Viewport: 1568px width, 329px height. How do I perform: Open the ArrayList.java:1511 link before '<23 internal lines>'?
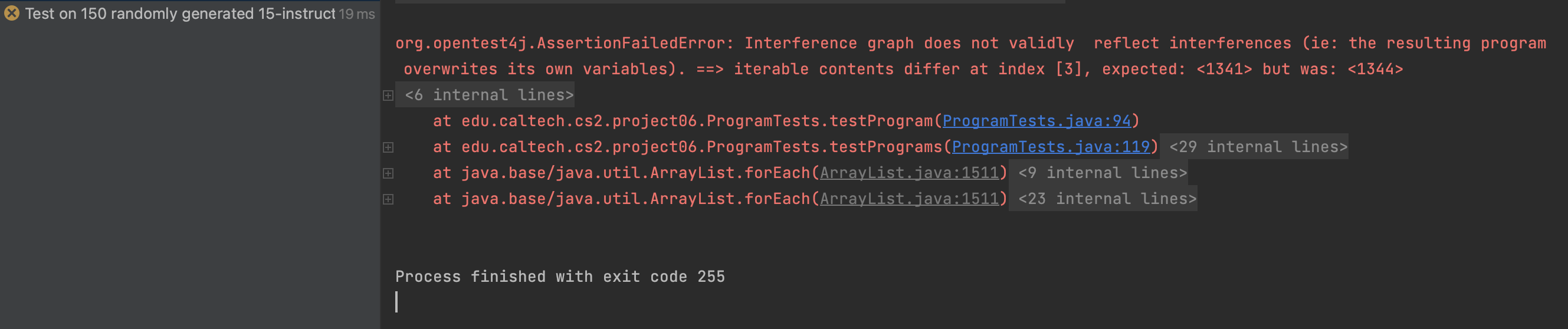pos(909,199)
